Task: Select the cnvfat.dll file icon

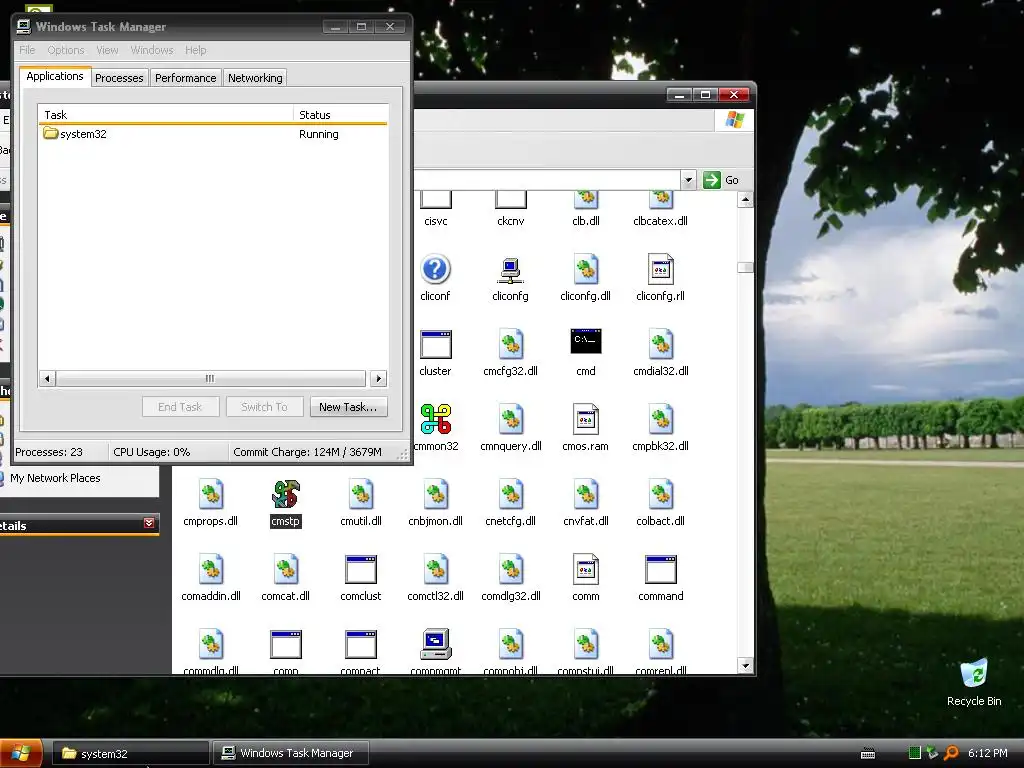Action: click(585, 494)
